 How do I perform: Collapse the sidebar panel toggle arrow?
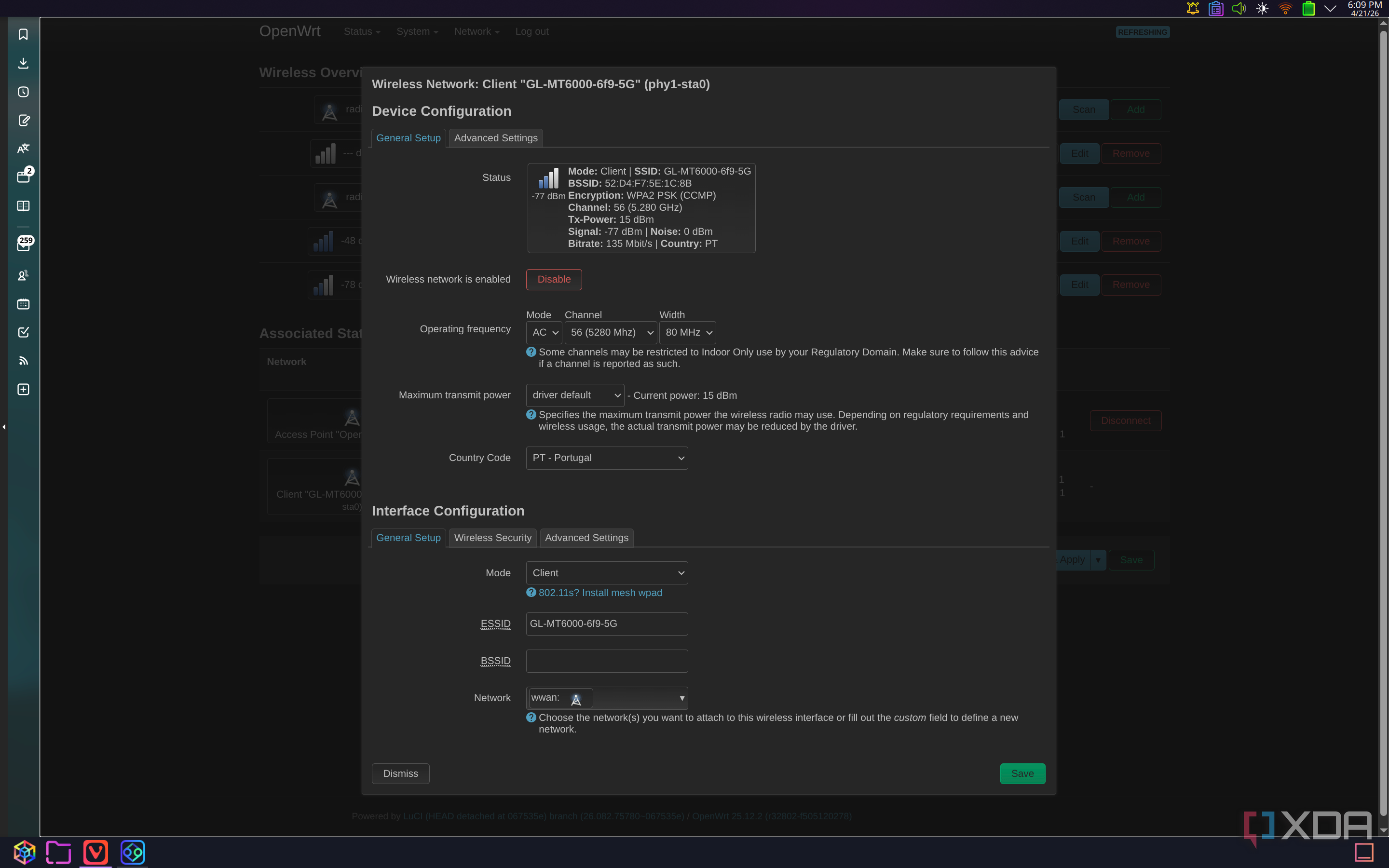[4, 427]
